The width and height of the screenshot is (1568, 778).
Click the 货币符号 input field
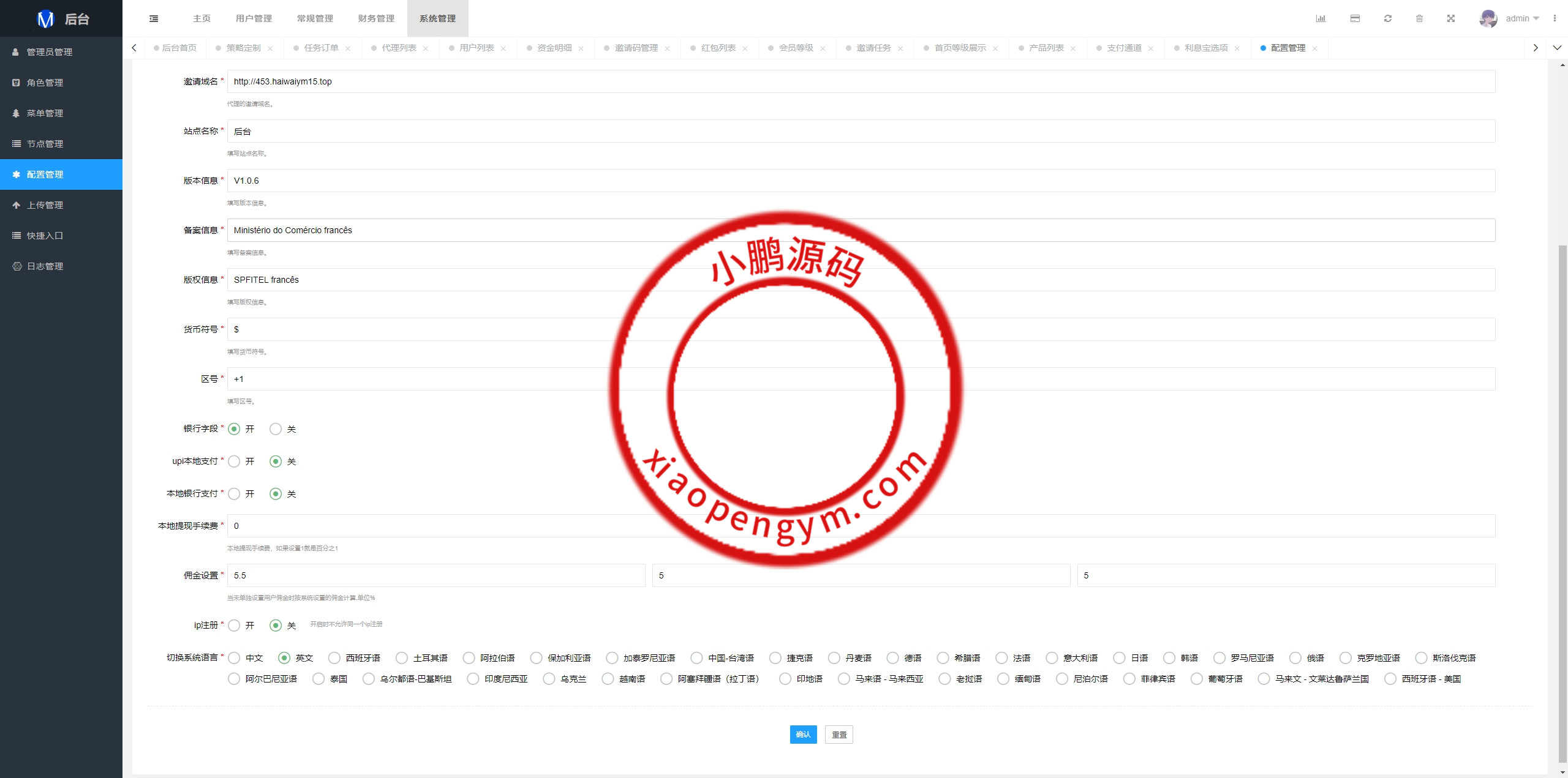tap(861, 329)
